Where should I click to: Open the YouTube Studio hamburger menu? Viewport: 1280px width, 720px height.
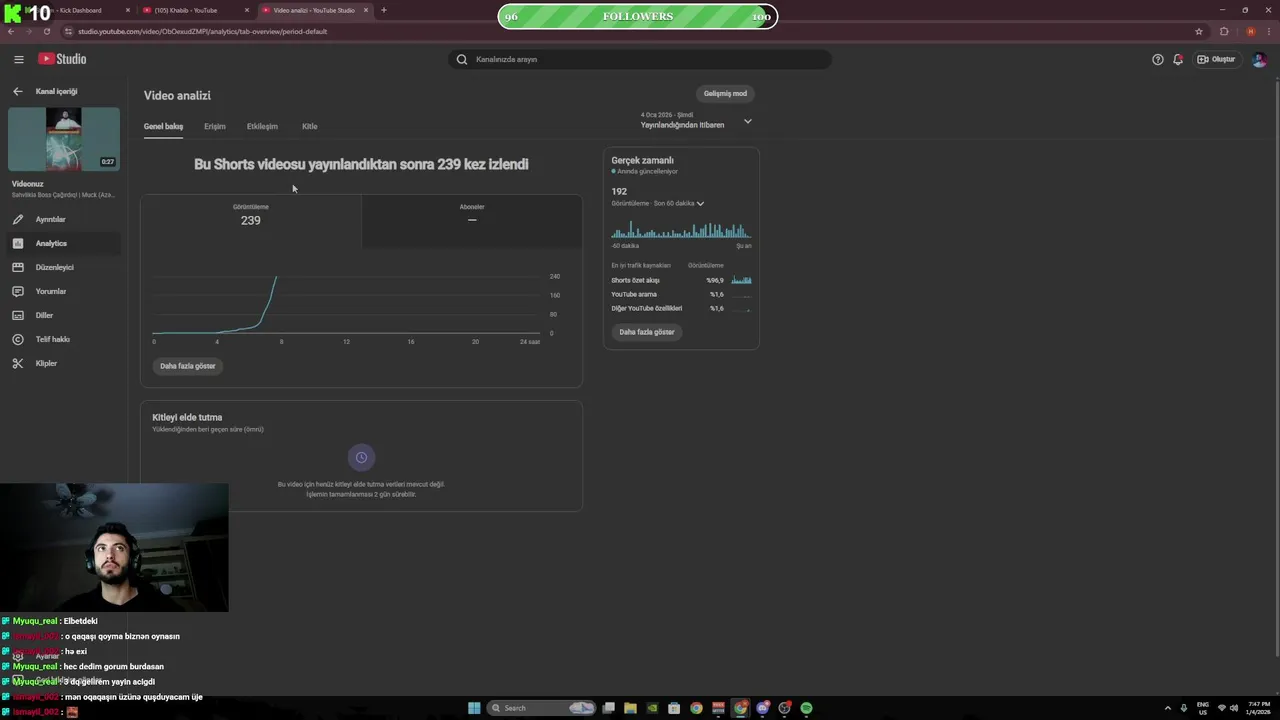pyautogui.click(x=18, y=59)
